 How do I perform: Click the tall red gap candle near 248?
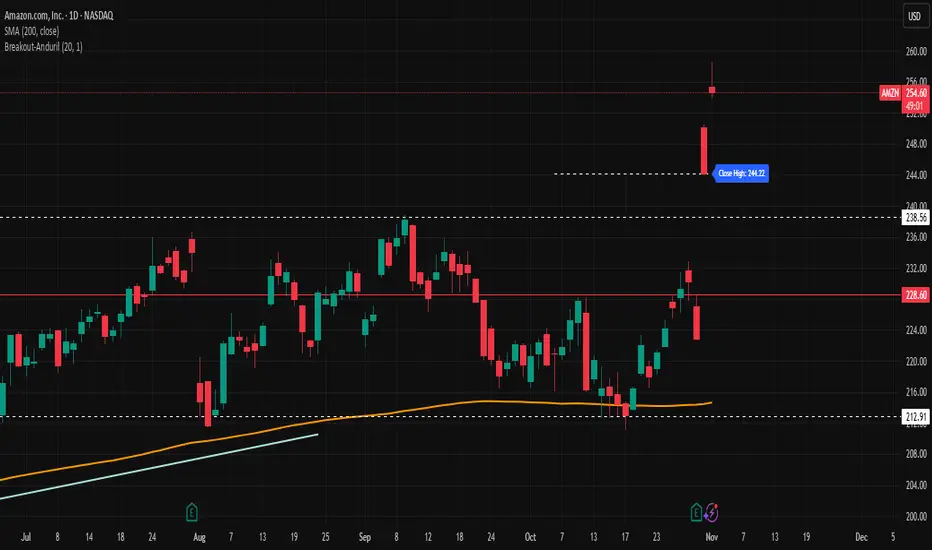(x=704, y=150)
